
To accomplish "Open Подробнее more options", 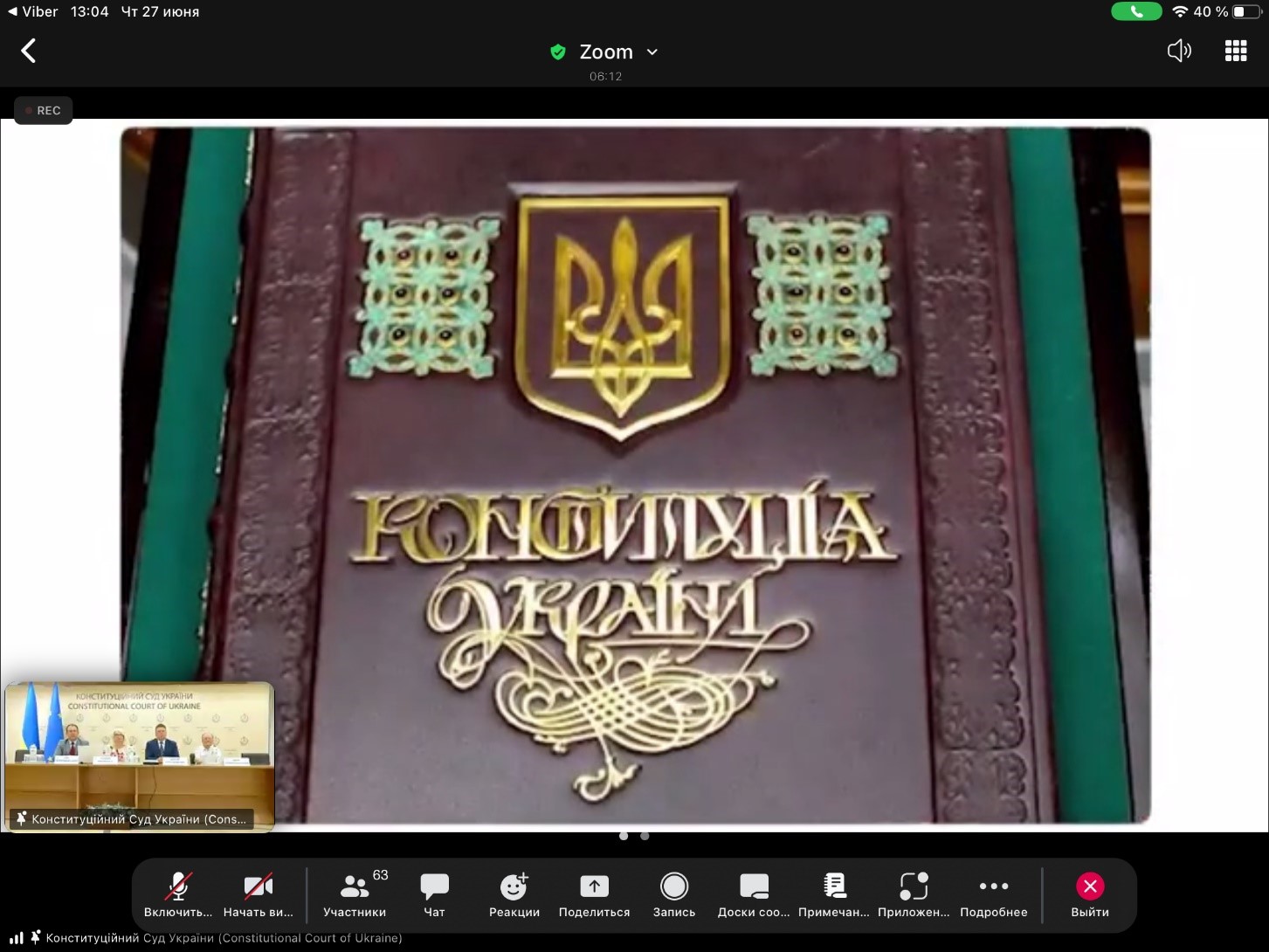I will tap(994, 895).
